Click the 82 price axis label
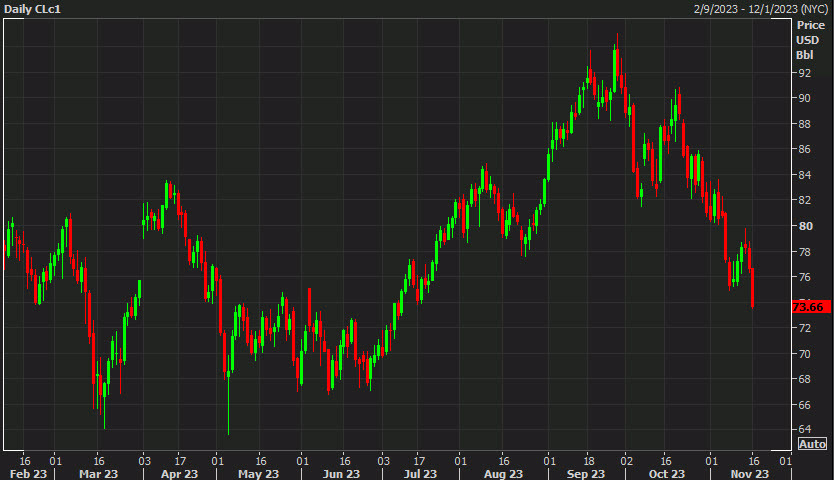The image size is (834, 480). click(804, 200)
